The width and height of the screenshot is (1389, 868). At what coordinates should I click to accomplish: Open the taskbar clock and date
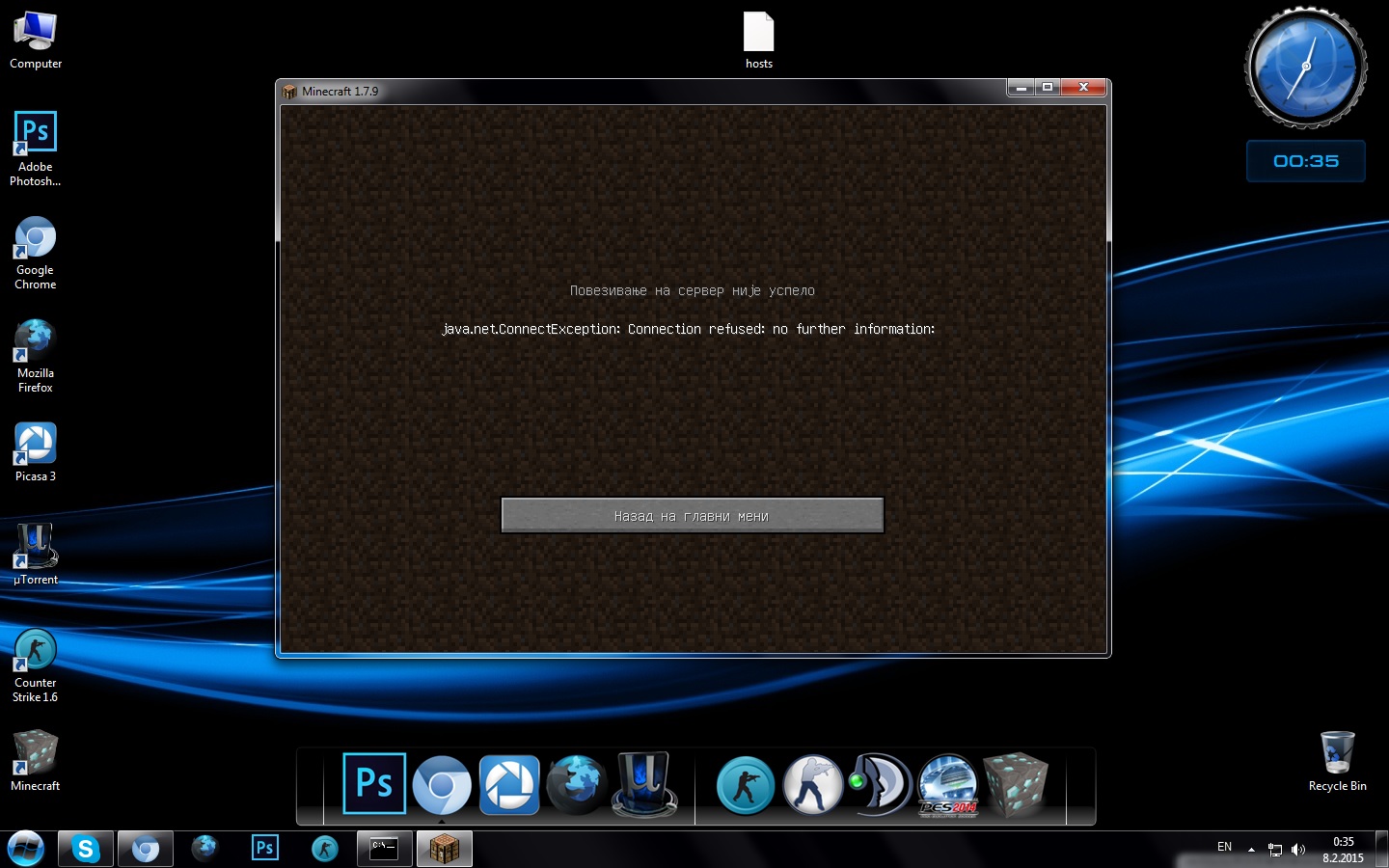click(1343, 850)
